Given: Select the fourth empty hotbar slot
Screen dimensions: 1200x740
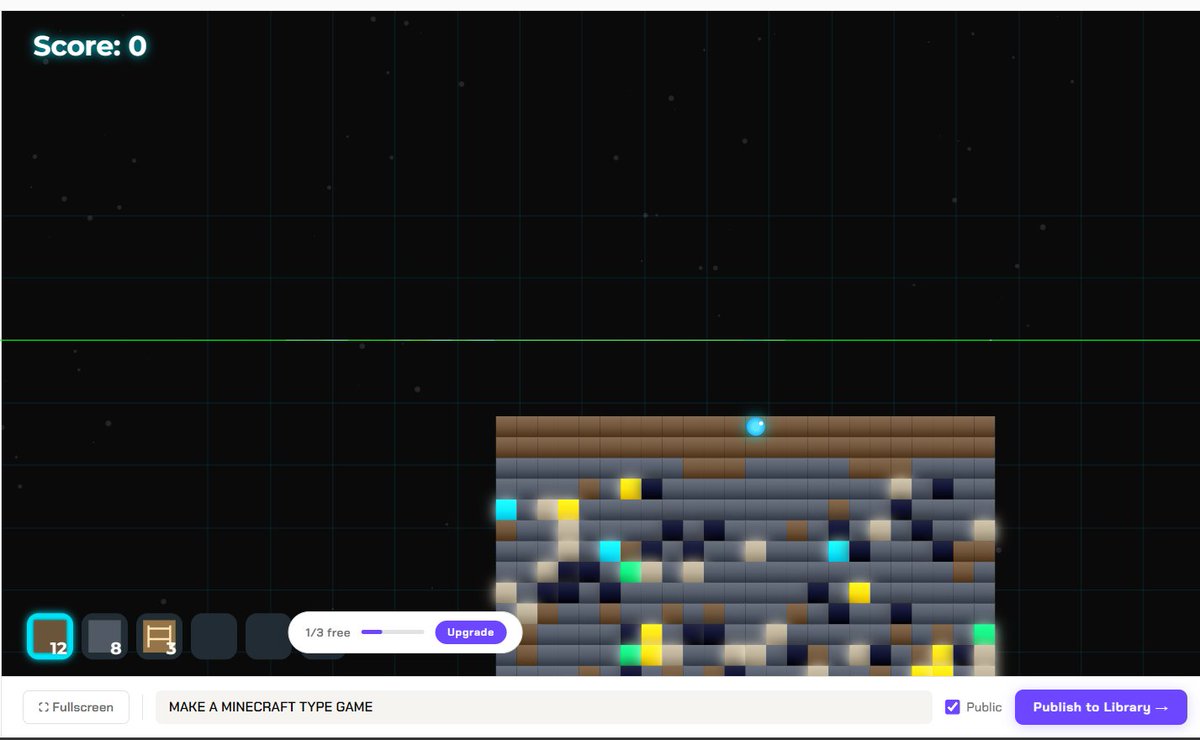Looking at the screenshot, I should 214,636.
